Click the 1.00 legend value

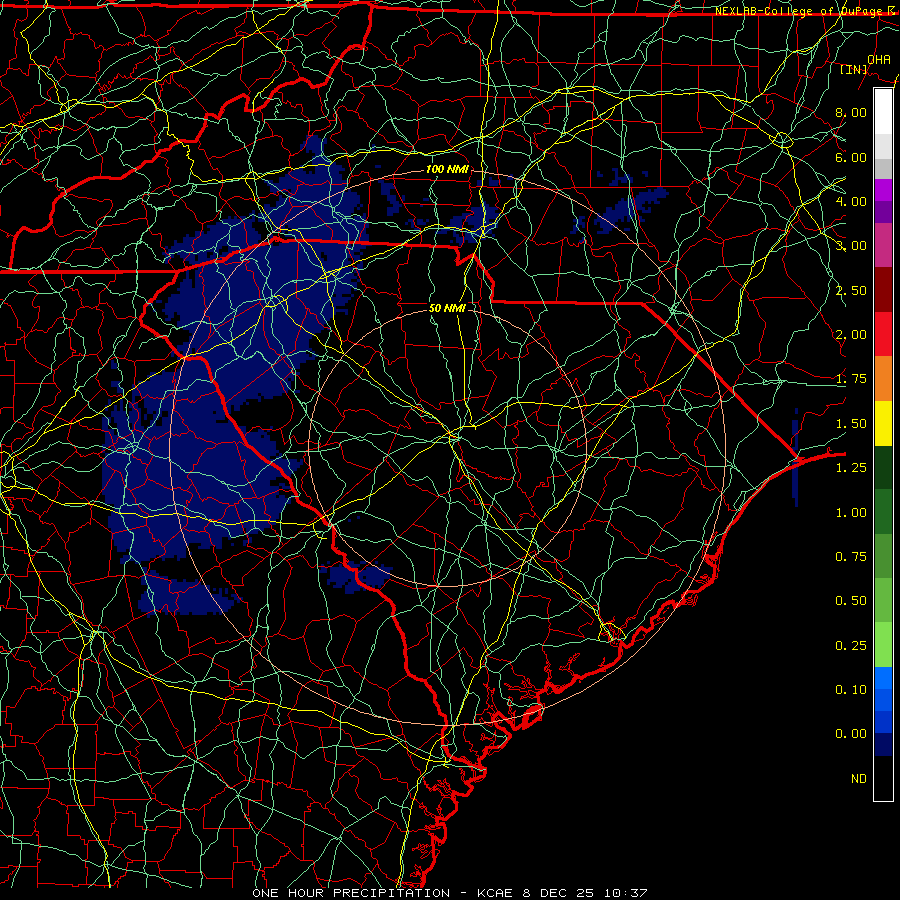coord(851,513)
